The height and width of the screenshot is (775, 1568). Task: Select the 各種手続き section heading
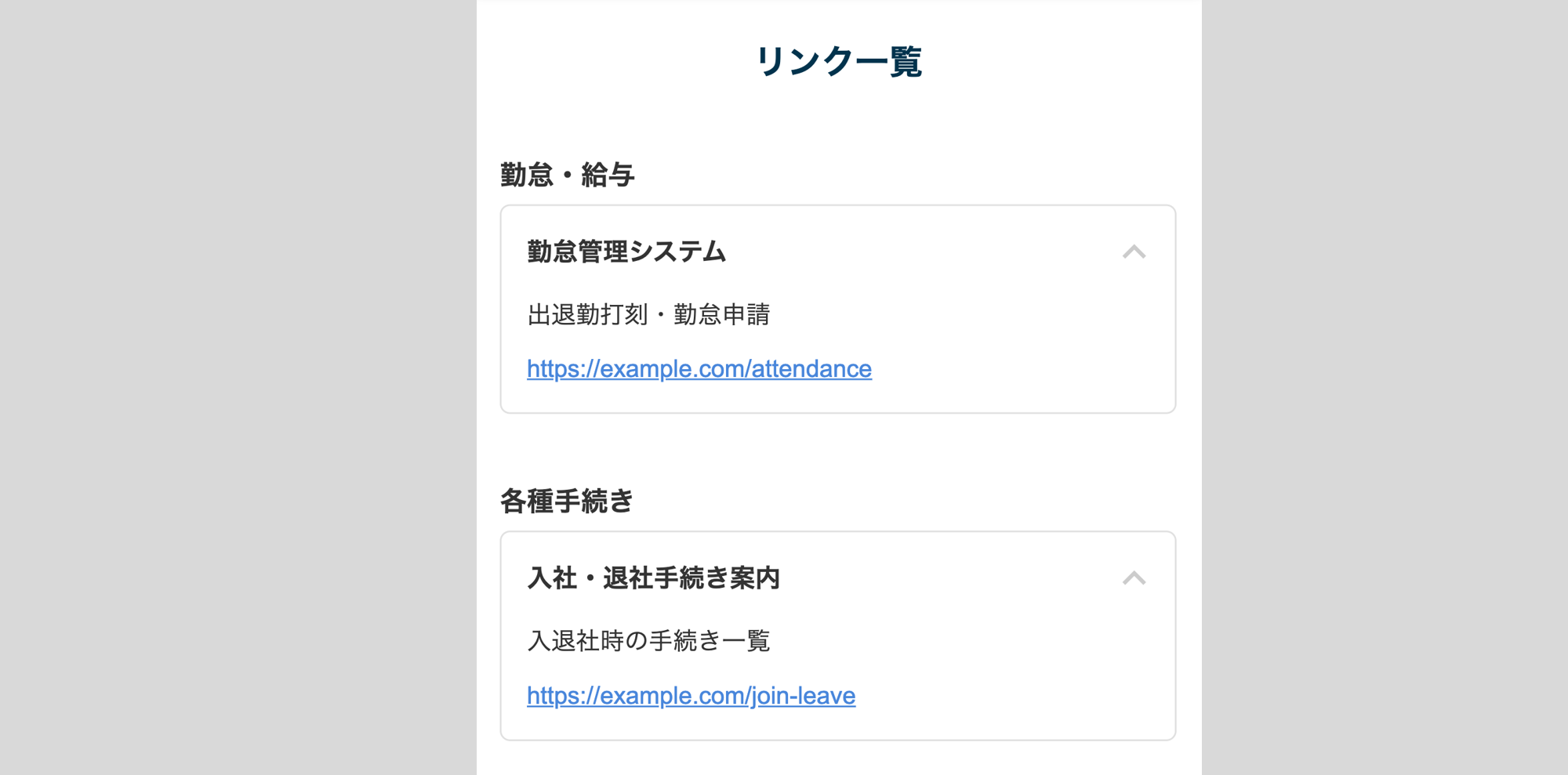coord(566,502)
